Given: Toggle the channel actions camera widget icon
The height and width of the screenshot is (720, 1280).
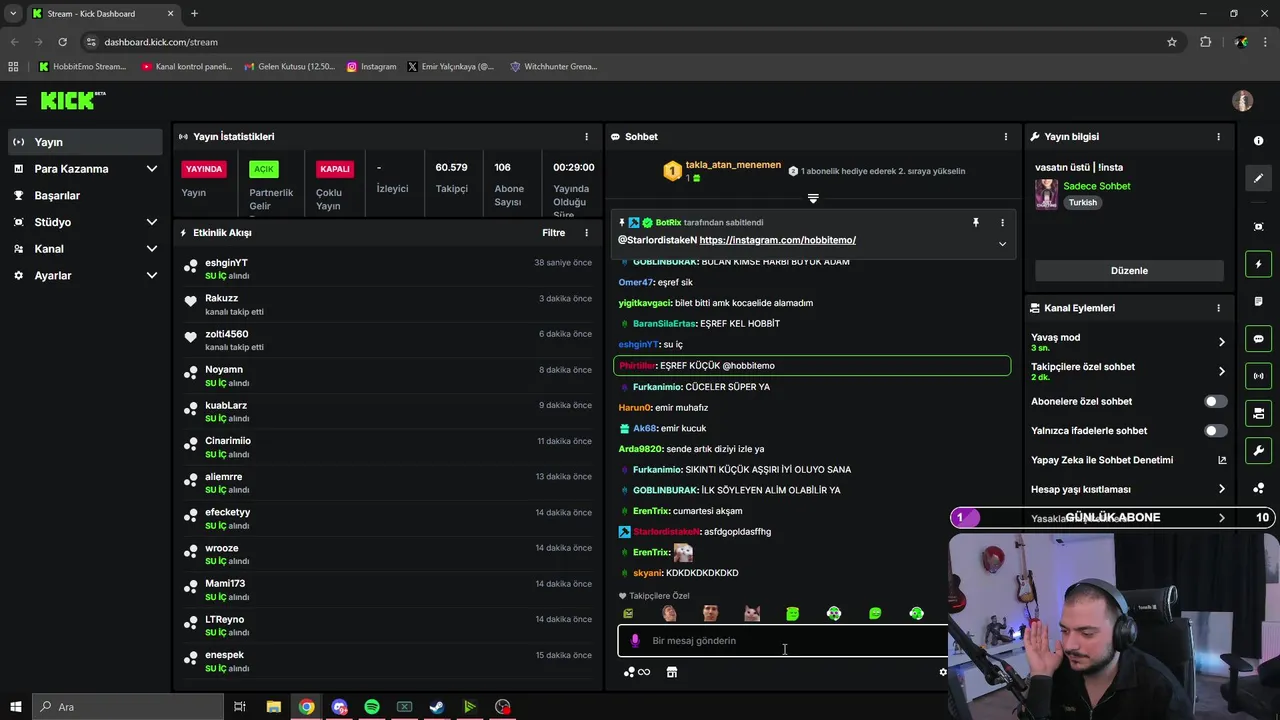Looking at the screenshot, I should [1258, 413].
